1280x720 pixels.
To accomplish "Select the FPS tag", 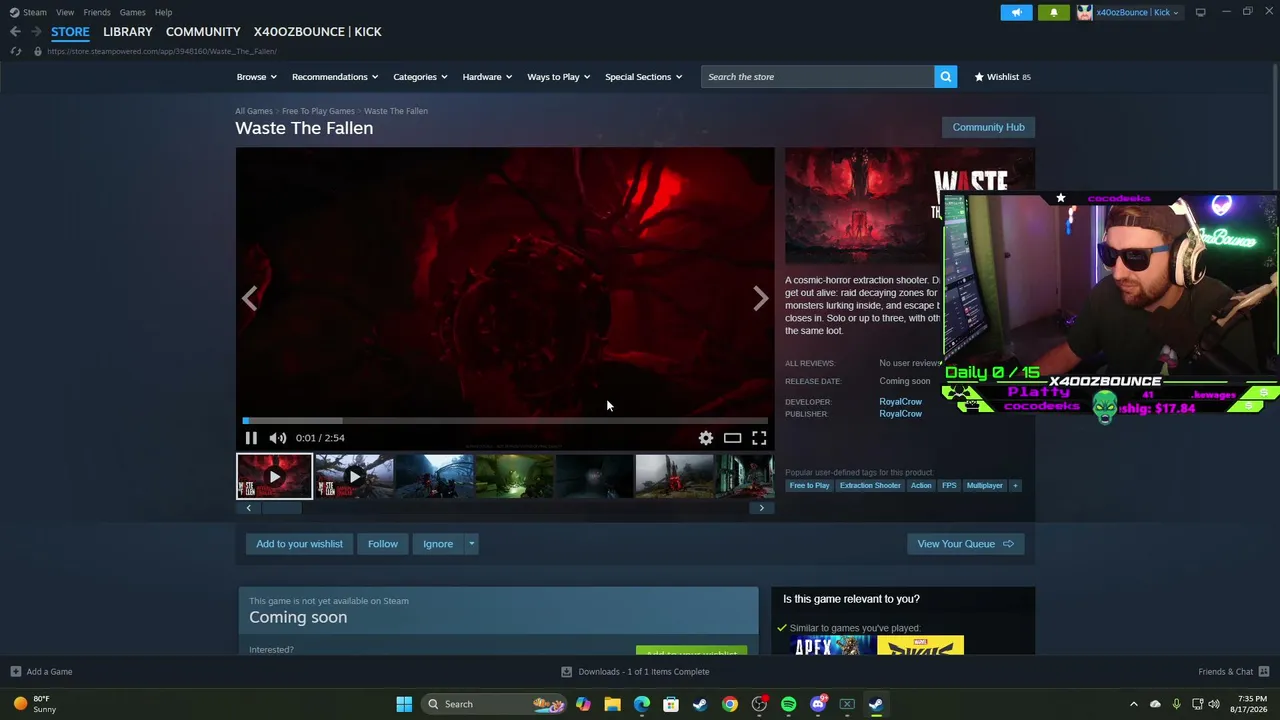I will (949, 486).
